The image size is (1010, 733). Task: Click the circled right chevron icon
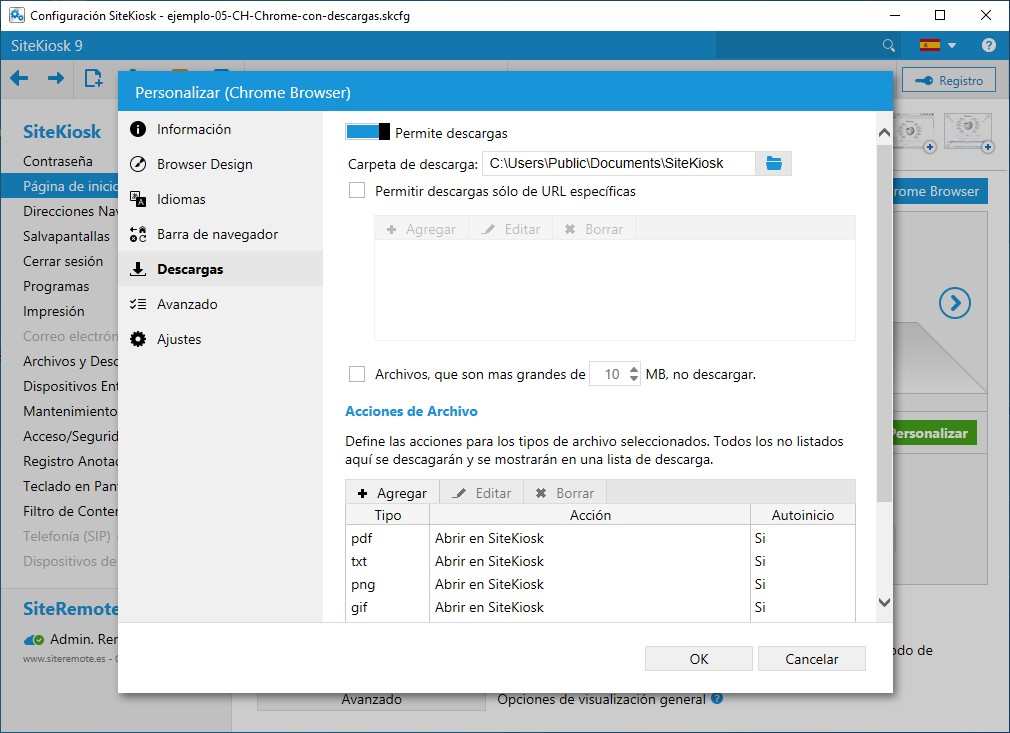click(x=954, y=303)
